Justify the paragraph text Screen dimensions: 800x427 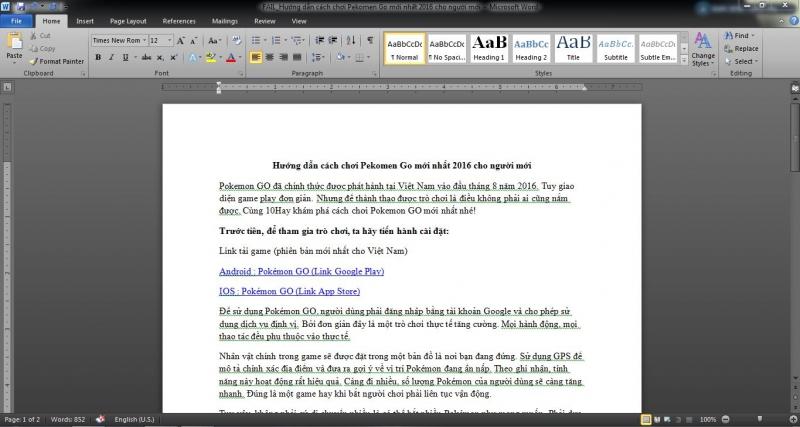[x=297, y=57]
